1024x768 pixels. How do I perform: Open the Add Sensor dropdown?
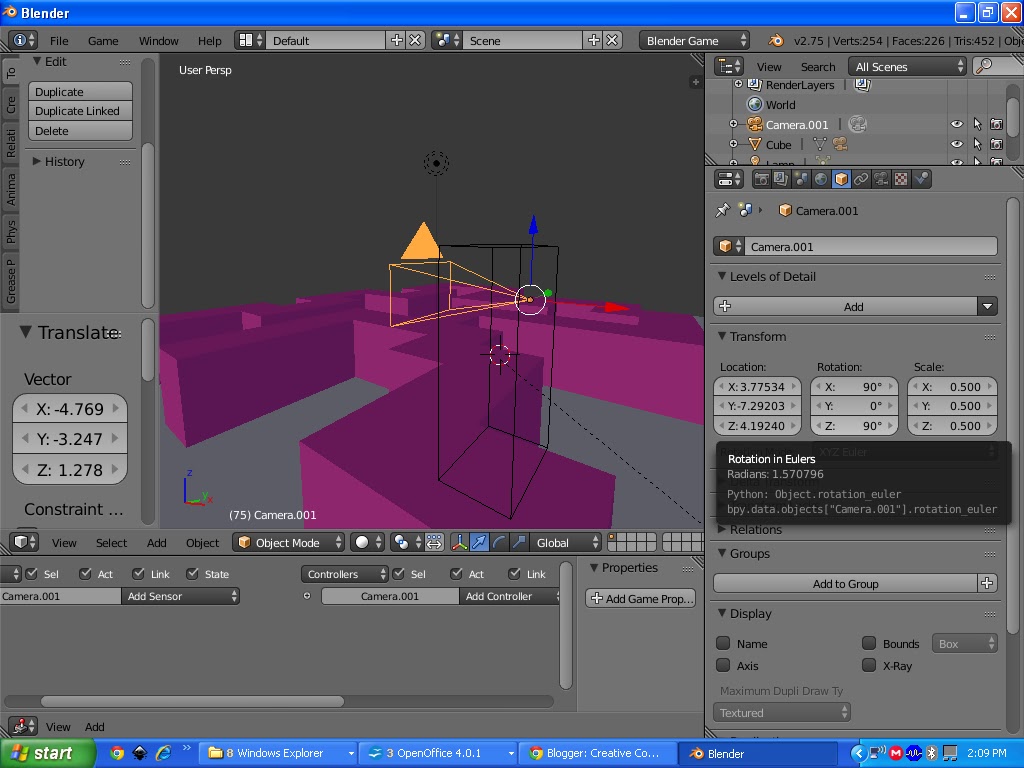[180, 596]
